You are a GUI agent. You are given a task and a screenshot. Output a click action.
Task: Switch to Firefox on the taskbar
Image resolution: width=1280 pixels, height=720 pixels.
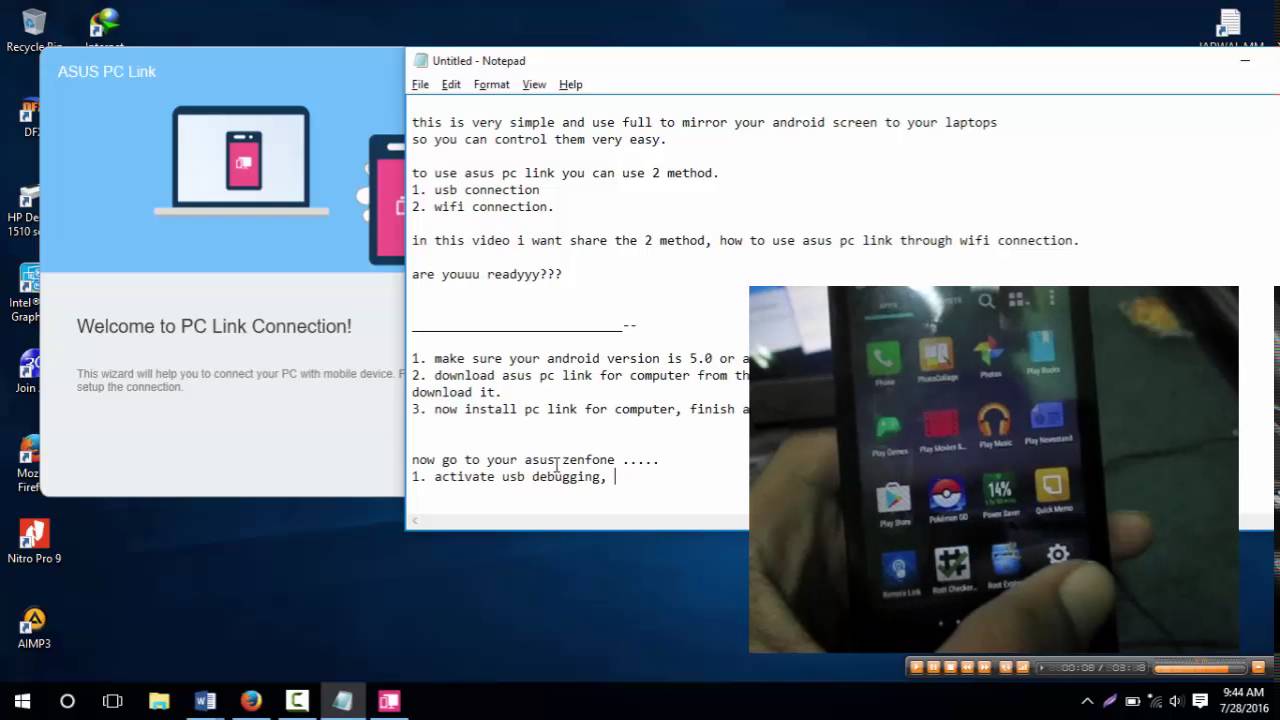tap(251, 701)
